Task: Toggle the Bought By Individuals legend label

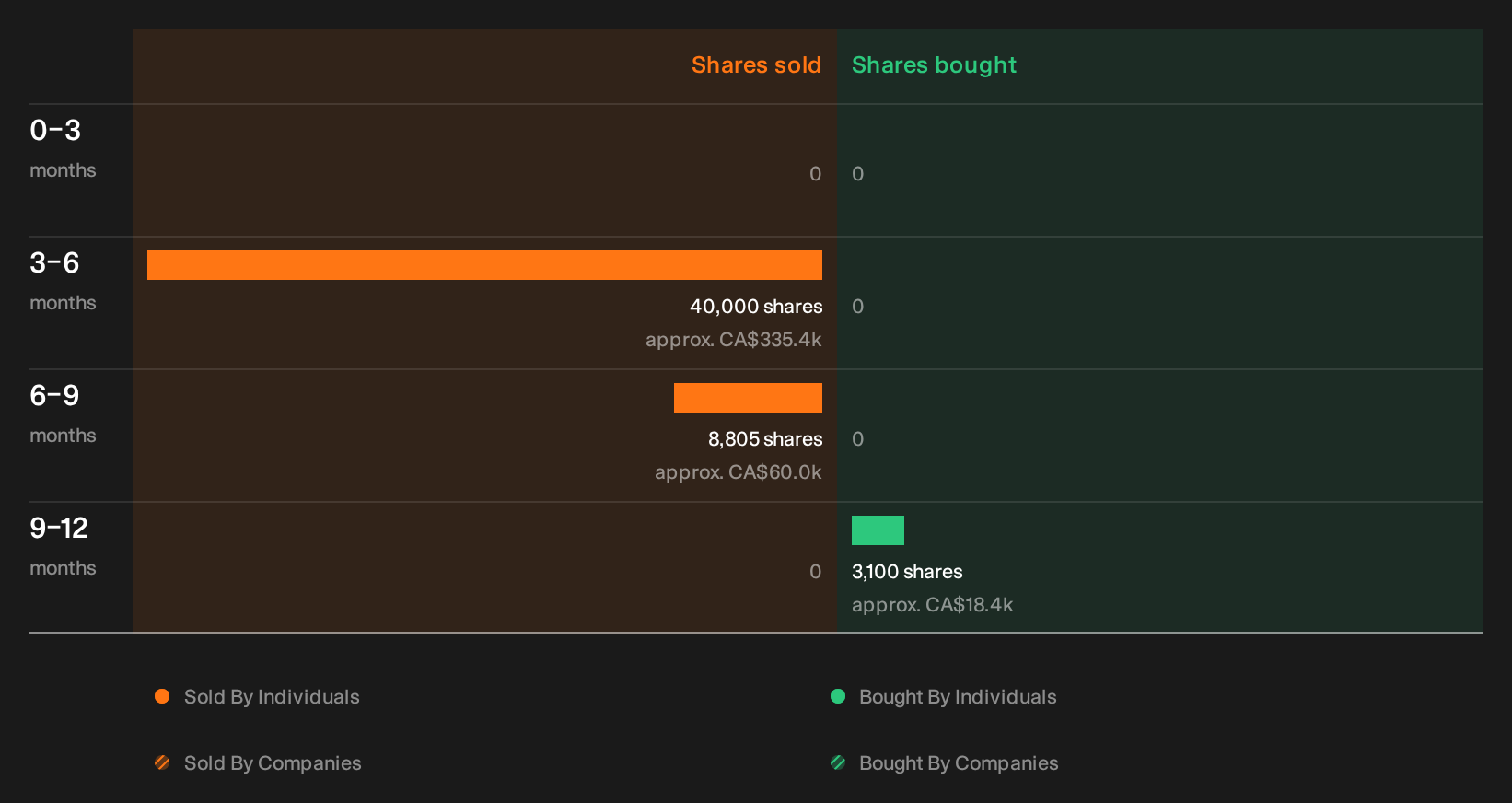Action: 958,697
